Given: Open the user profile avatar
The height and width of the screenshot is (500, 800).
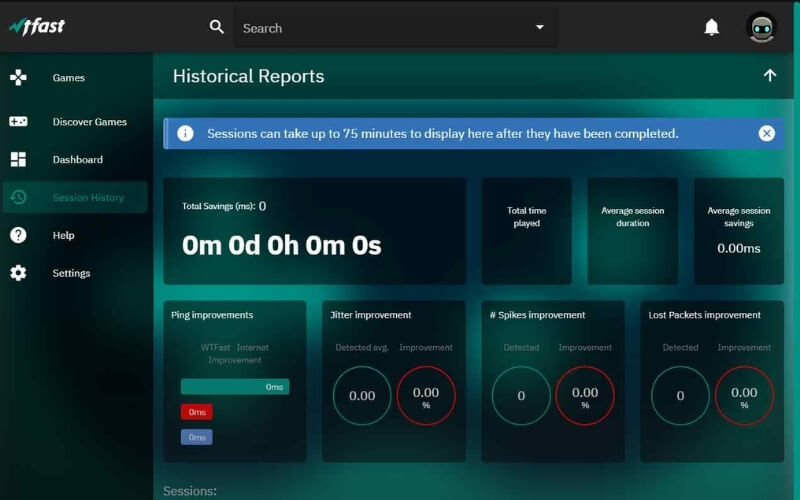Looking at the screenshot, I should point(761,27).
